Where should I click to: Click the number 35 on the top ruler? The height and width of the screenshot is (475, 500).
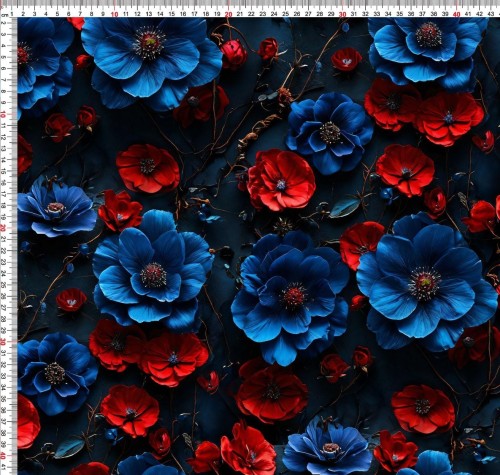[x=399, y=14]
